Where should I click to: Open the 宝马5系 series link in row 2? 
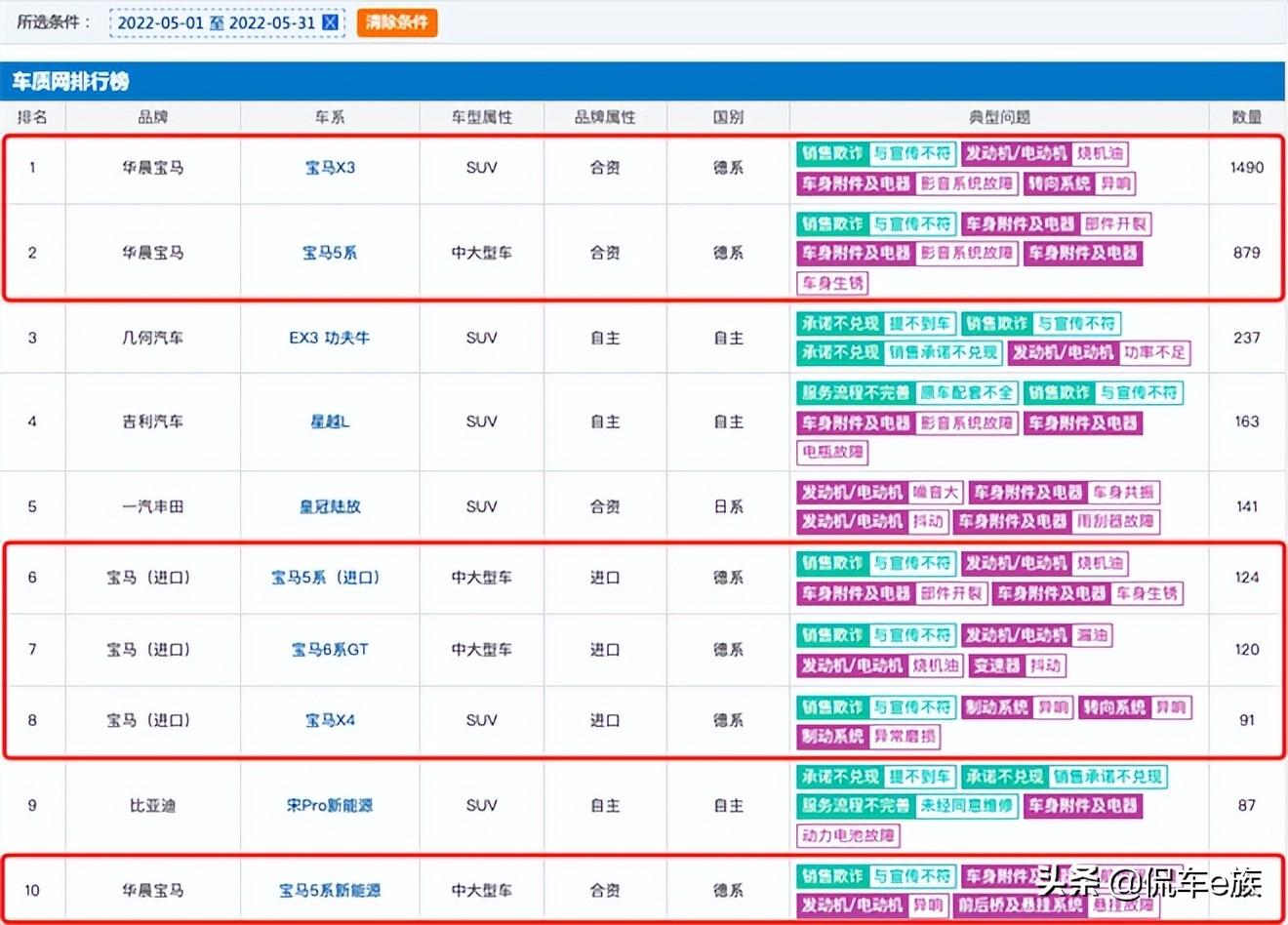pyautogui.click(x=330, y=253)
